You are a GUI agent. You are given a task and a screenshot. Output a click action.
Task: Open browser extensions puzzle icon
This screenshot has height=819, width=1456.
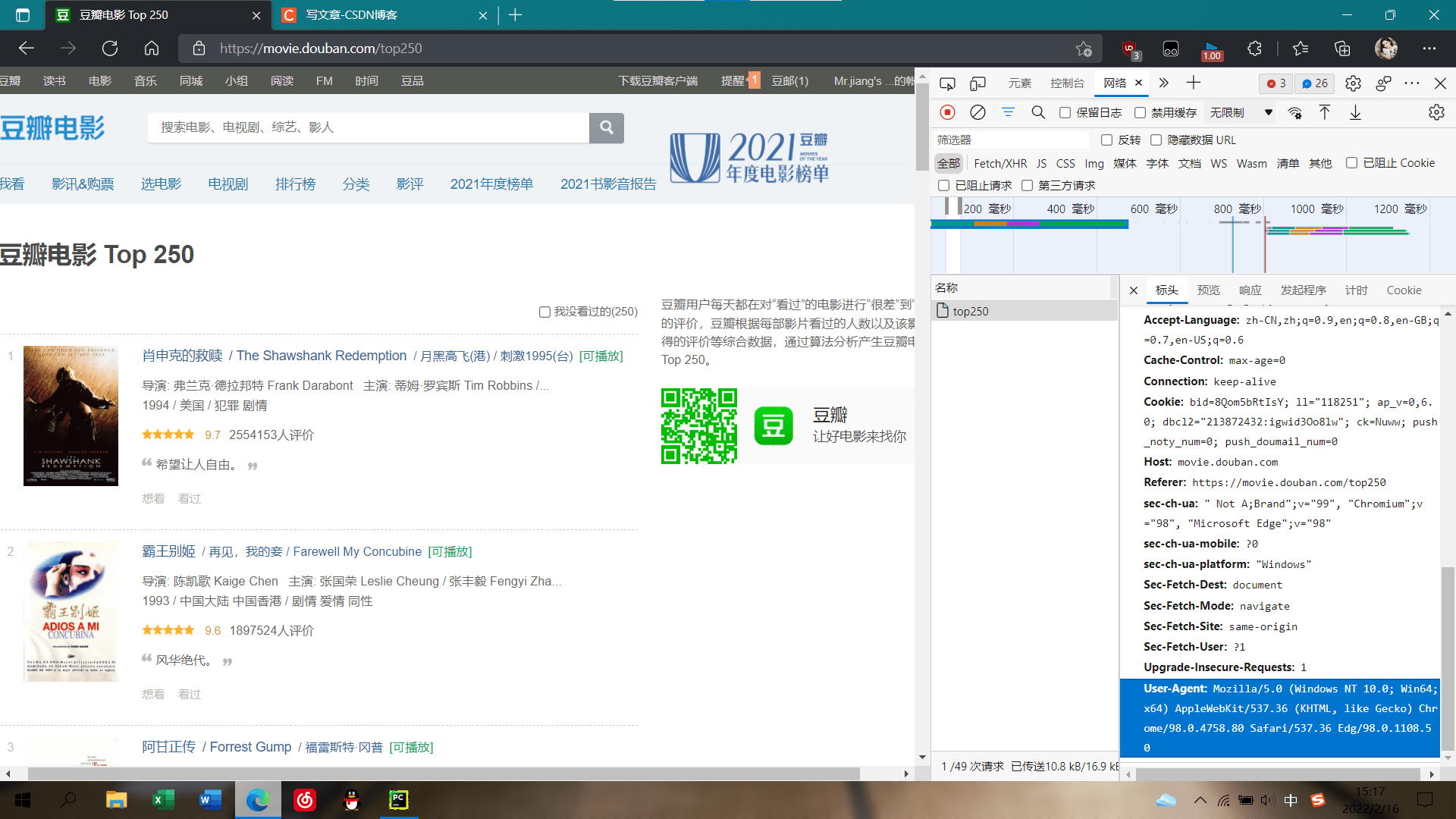coord(1254,49)
